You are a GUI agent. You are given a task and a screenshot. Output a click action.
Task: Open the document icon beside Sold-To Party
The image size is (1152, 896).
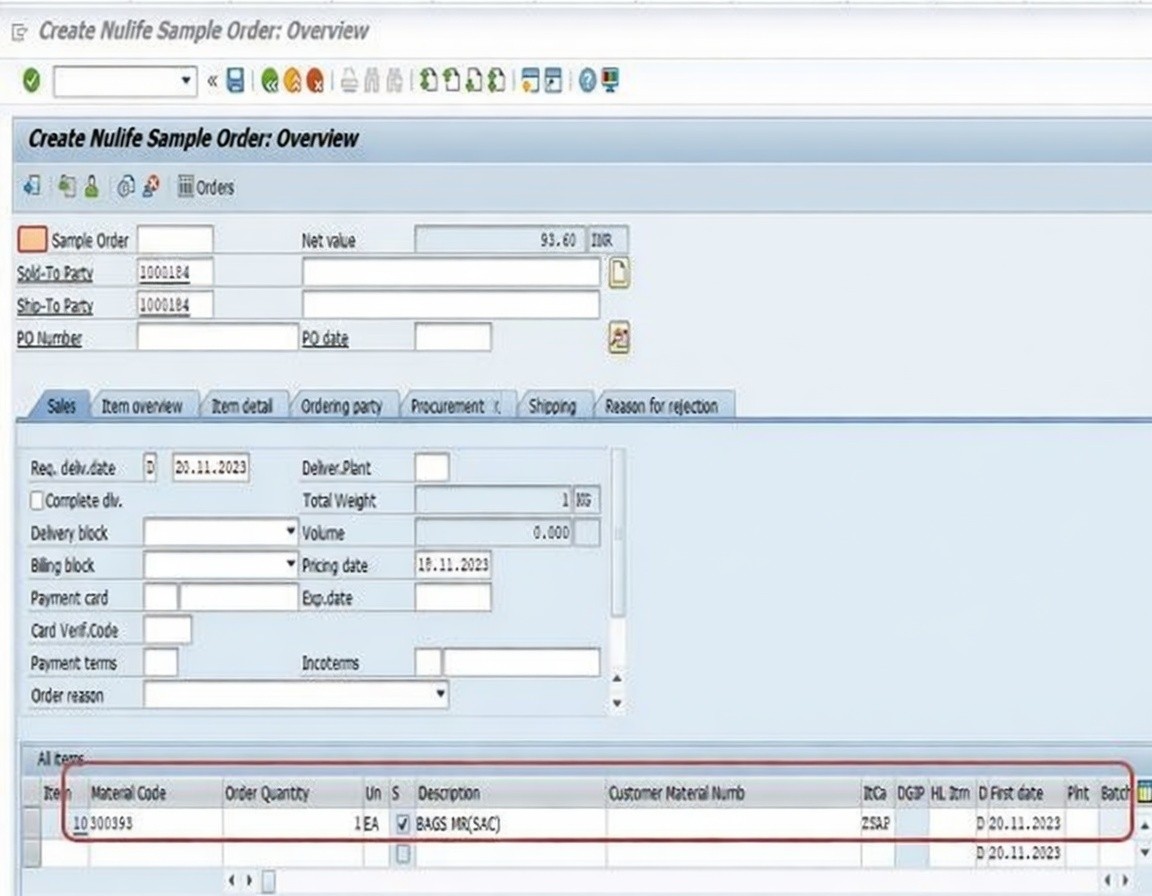(619, 273)
